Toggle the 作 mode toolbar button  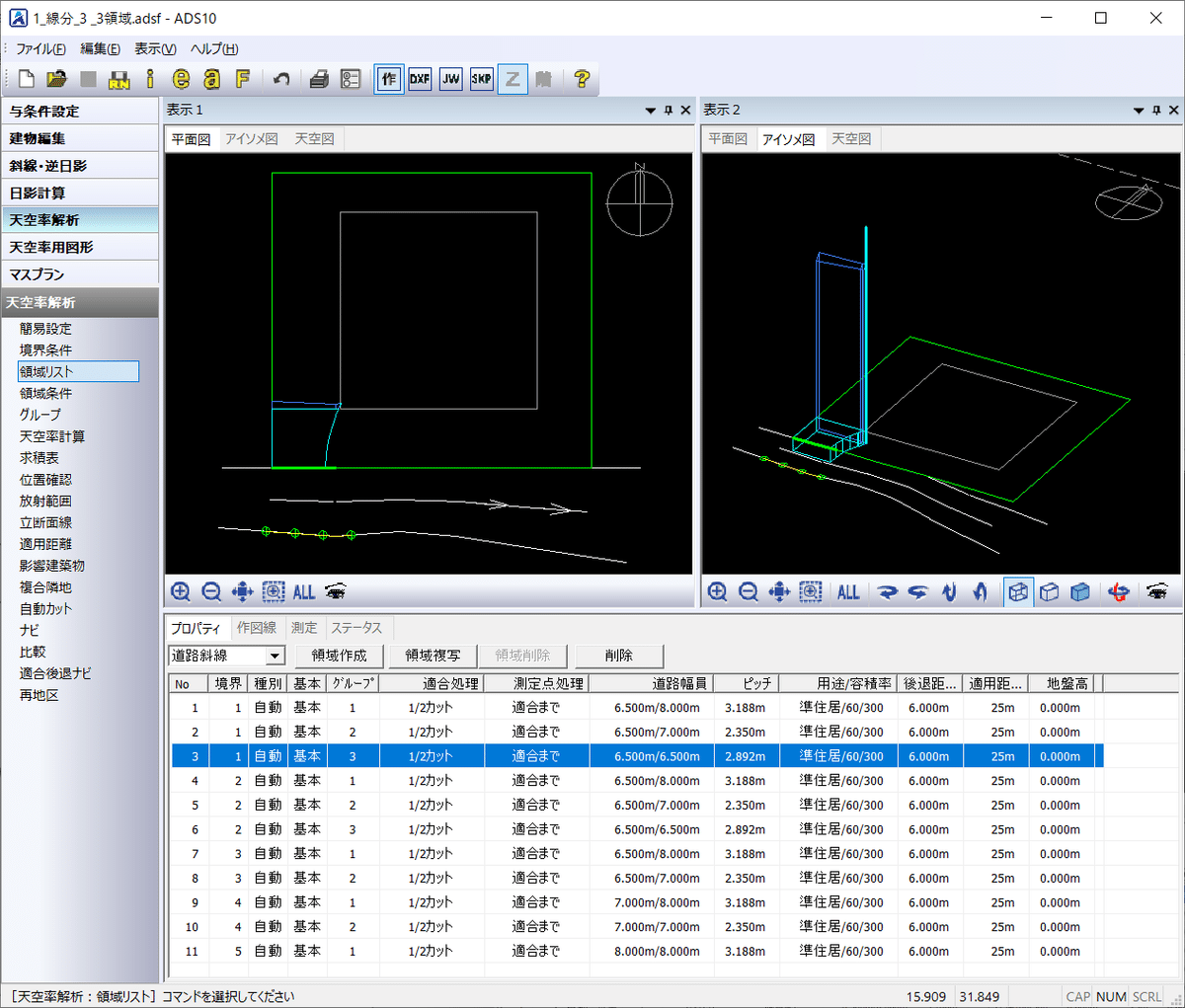tap(389, 79)
